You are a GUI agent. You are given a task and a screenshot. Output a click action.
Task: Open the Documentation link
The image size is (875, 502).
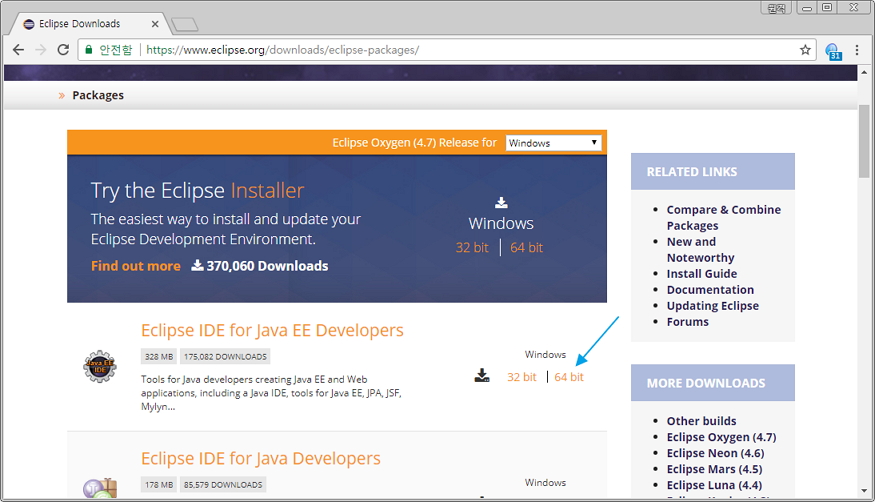[x=710, y=290]
